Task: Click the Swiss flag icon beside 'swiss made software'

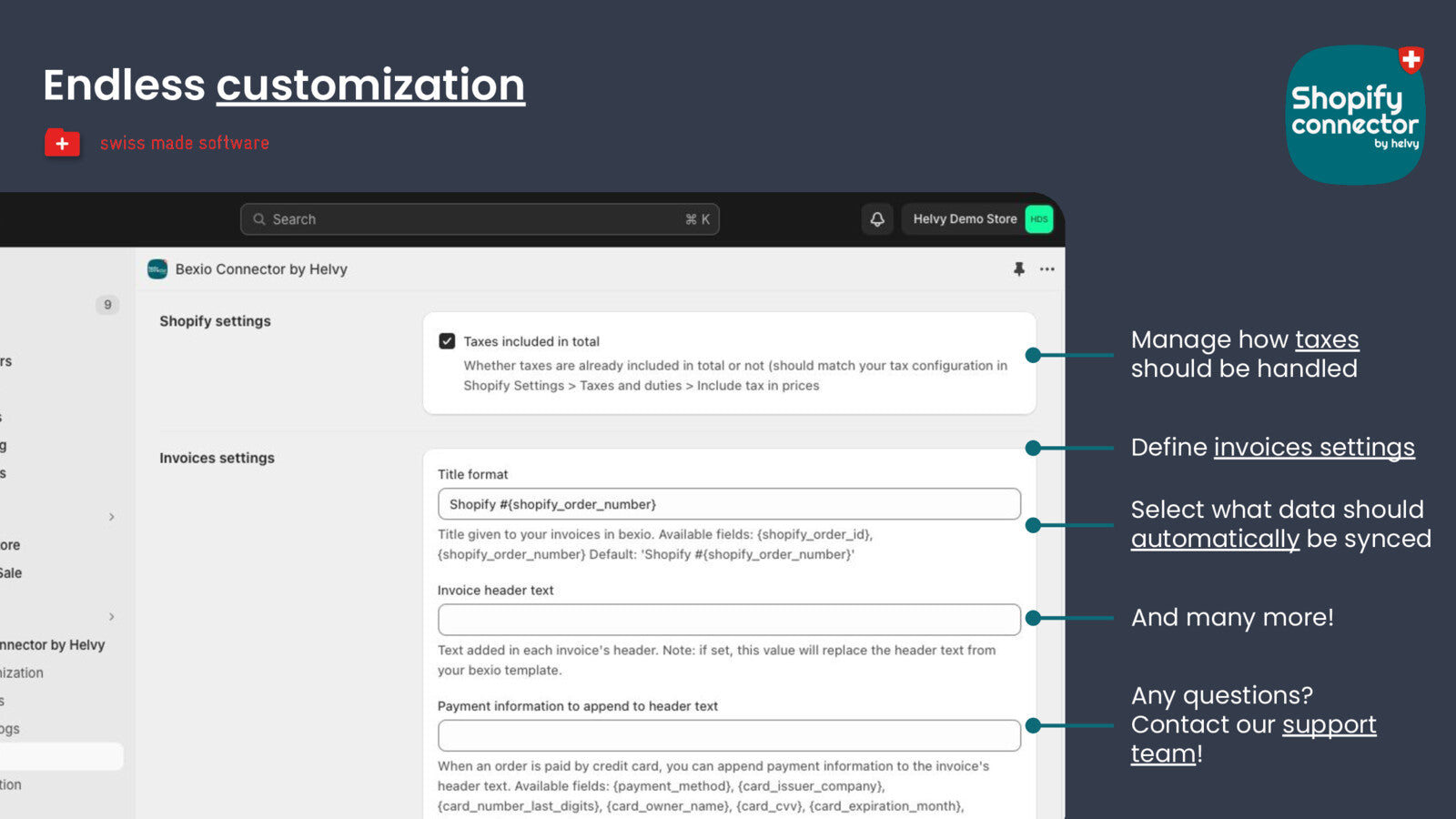Action: coord(62,143)
